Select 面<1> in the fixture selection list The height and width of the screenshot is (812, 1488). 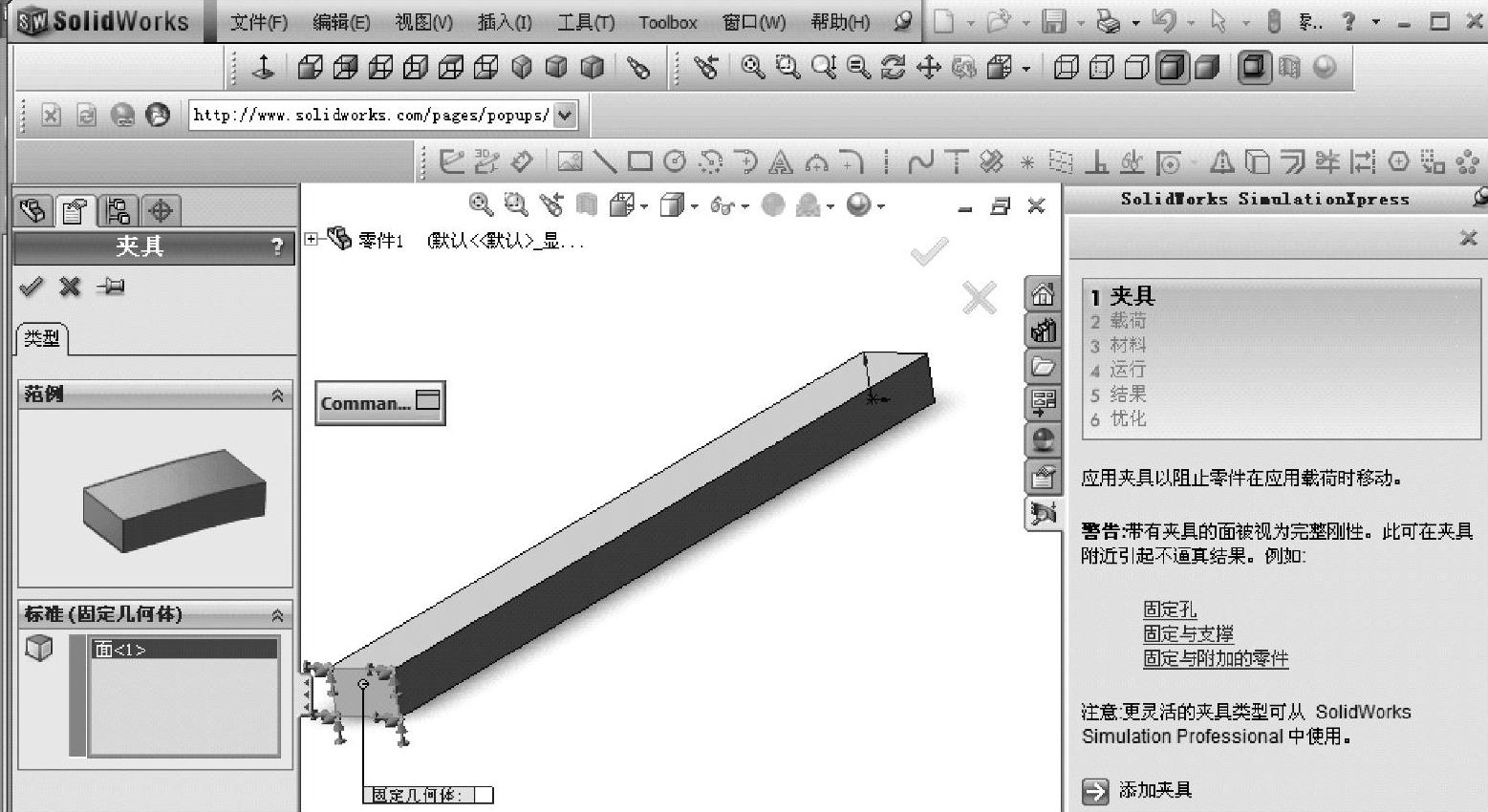[x=183, y=650]
